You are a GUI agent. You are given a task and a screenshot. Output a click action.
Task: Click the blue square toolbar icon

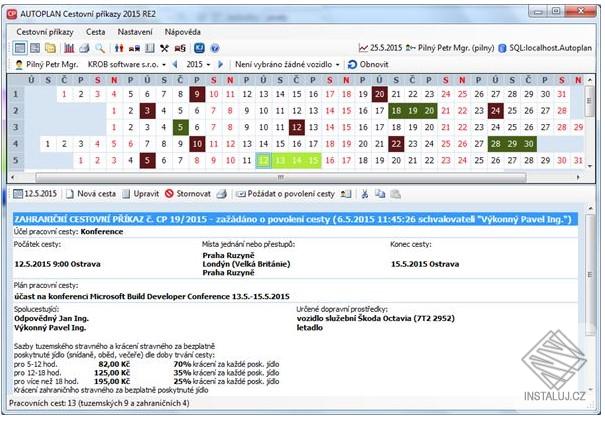click(x=199, y=48)
